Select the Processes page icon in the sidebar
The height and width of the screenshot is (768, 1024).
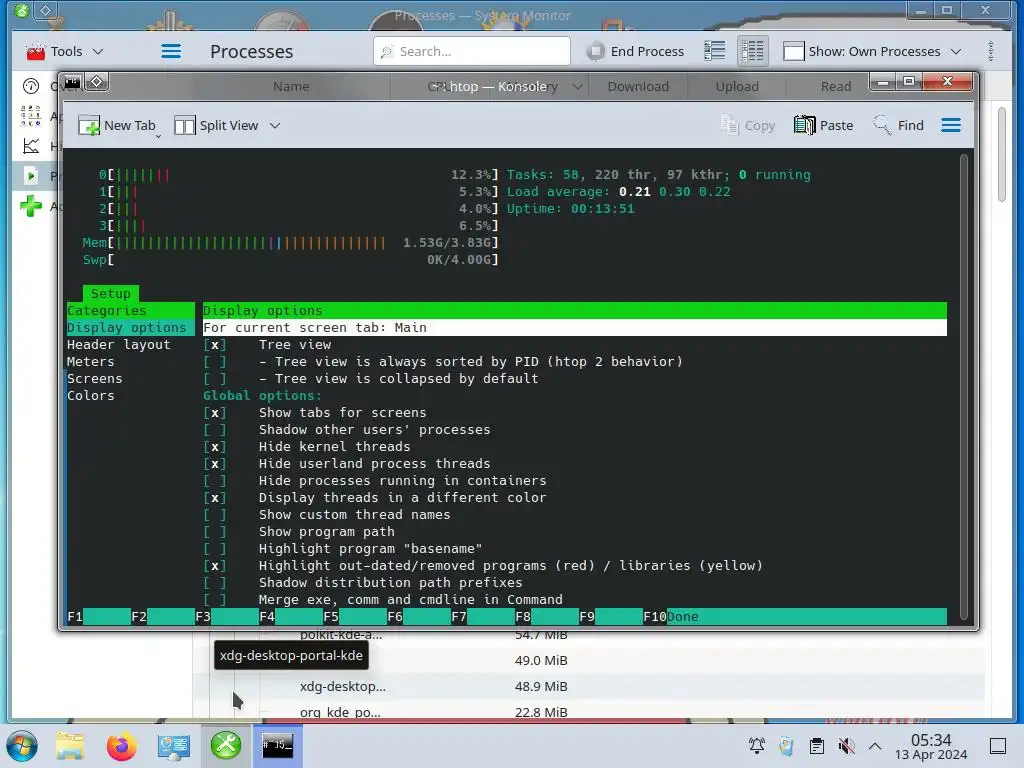pyautogui.click(x=31, y=175)
